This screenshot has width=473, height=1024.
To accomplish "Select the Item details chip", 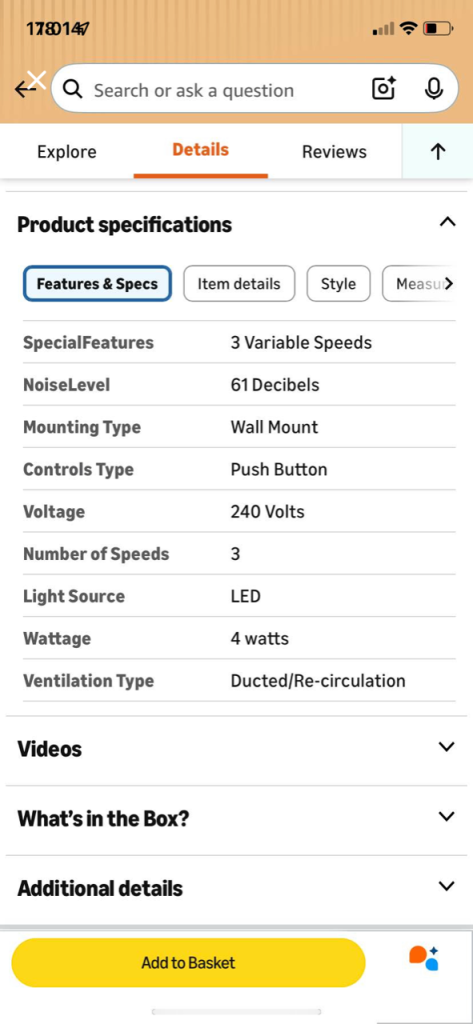I will coord(239,283).
